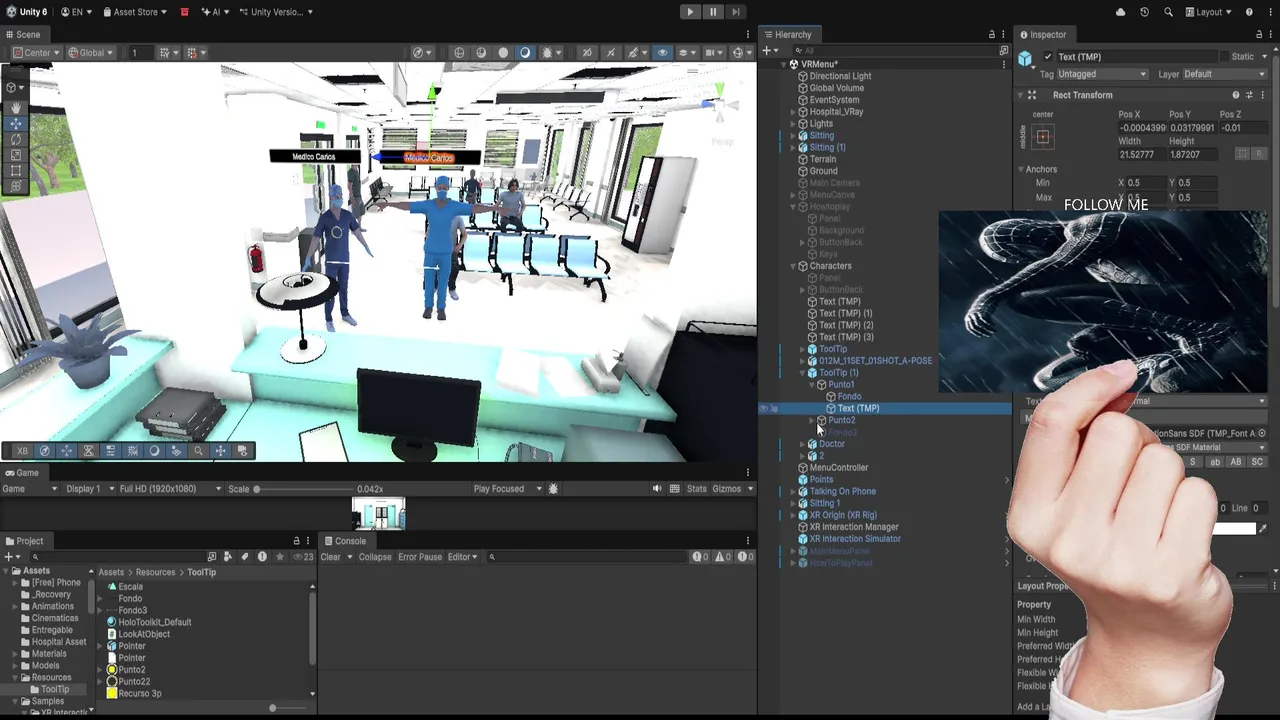This screenshot has height=720, width=1280.
Task: Start Play mode with the Play button
Action: coord(689,12)
